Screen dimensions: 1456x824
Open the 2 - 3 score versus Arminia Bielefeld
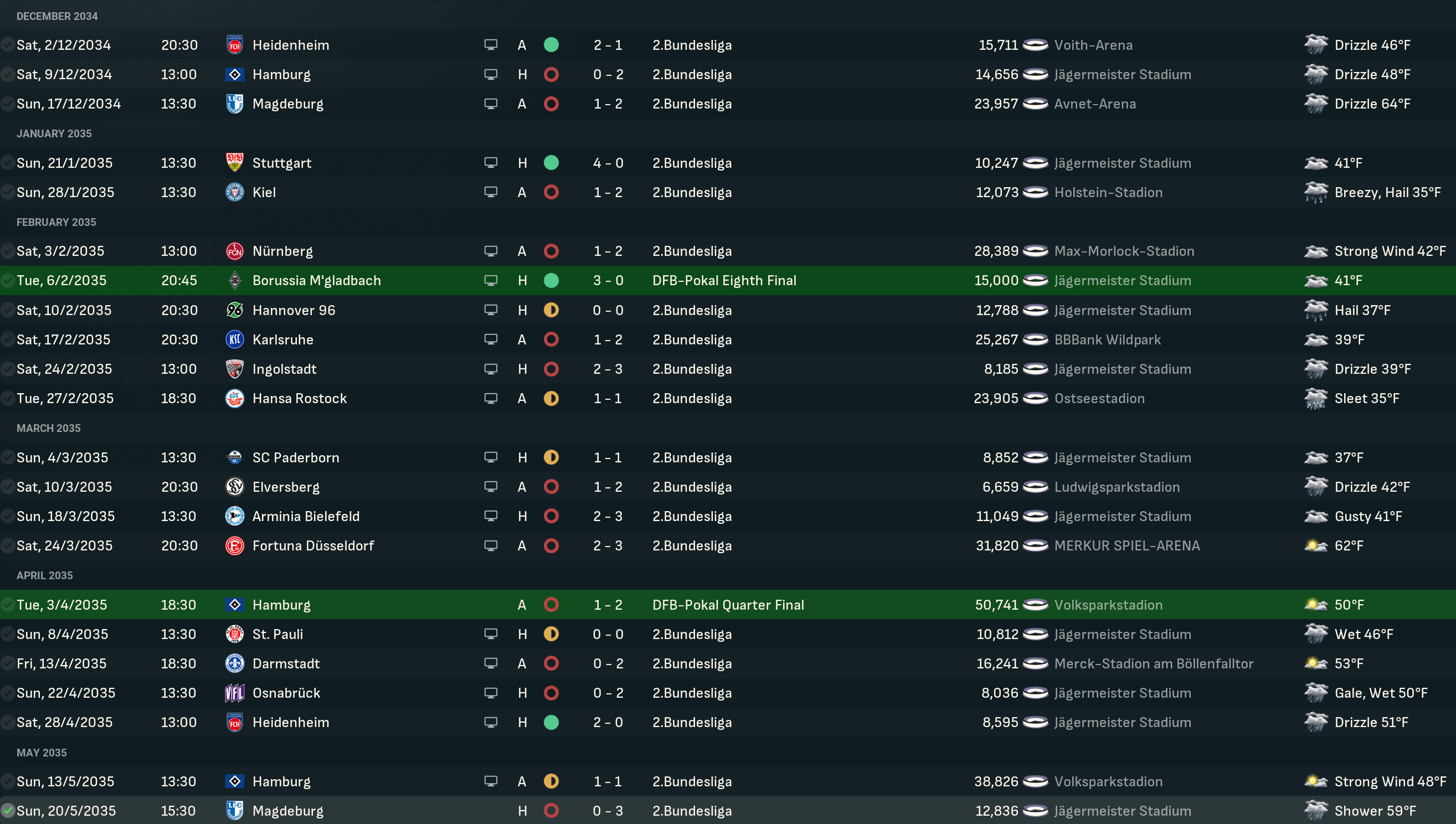point(608,516)
